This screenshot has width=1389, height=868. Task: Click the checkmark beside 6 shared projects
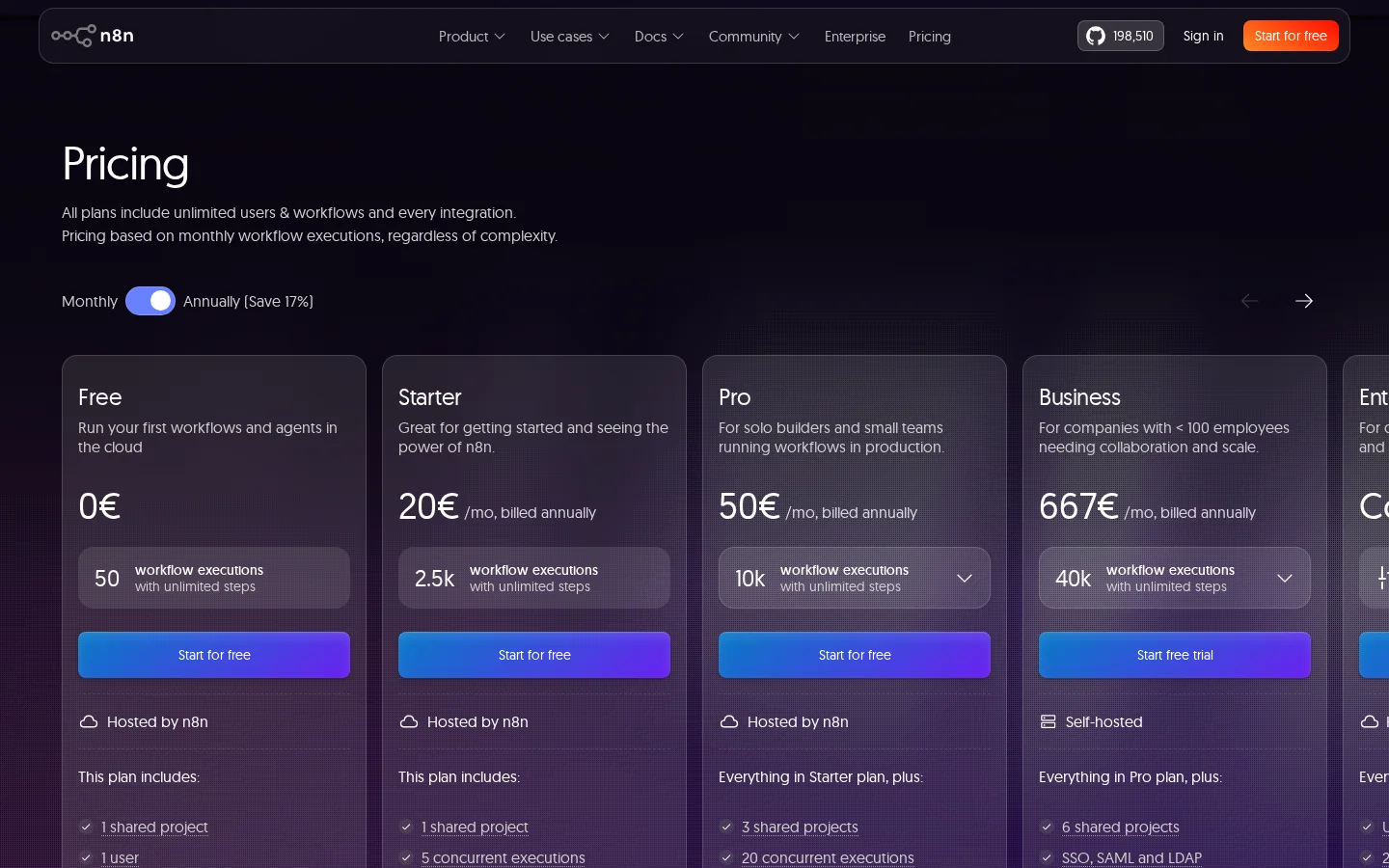coord(1047,827)
